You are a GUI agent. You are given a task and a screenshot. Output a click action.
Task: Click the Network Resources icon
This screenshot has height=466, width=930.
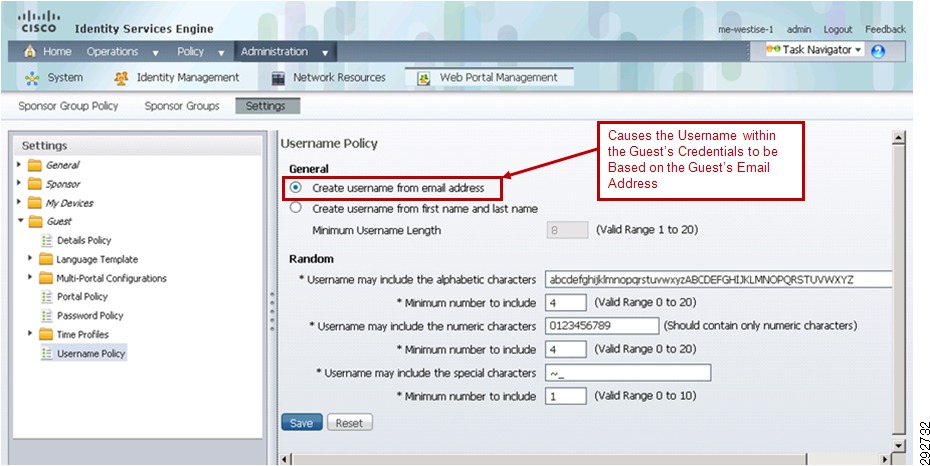click(278, 78)
